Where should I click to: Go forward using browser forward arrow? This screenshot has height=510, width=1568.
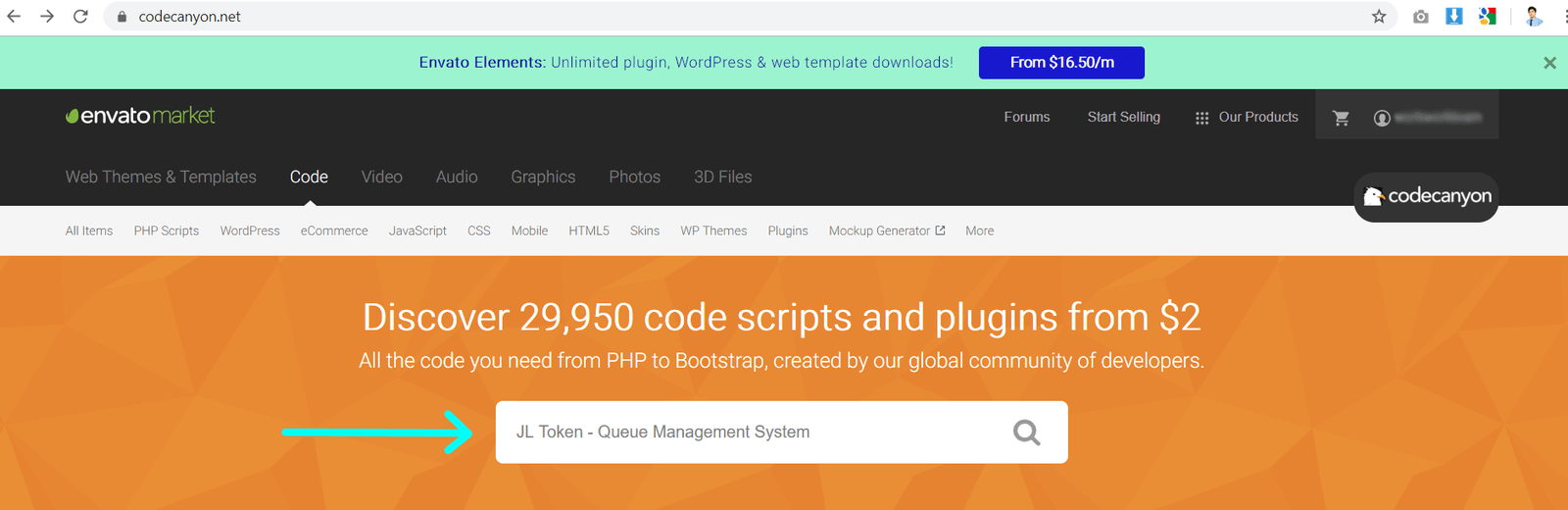47,16
